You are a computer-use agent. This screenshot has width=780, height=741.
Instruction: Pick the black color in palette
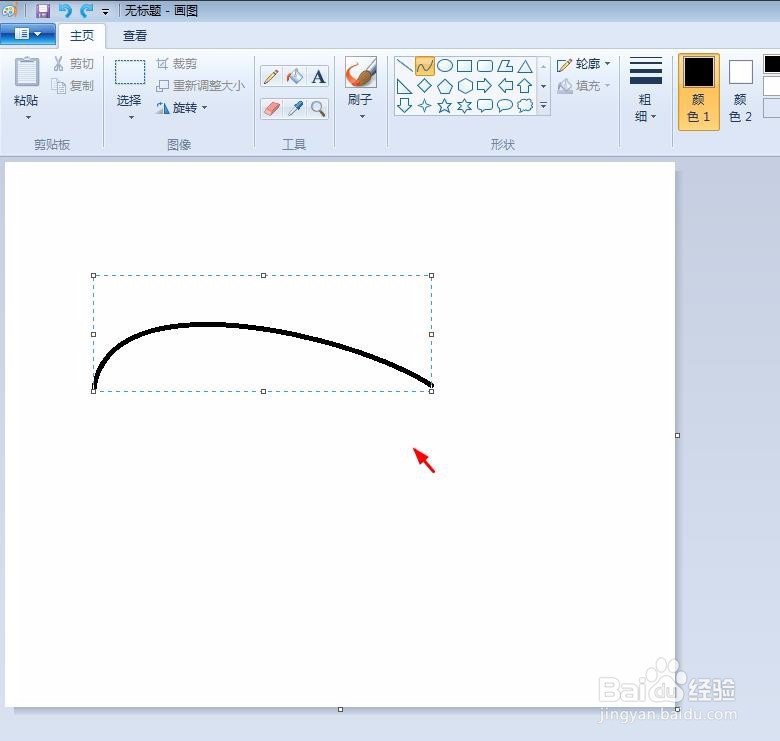coord(772,64)
